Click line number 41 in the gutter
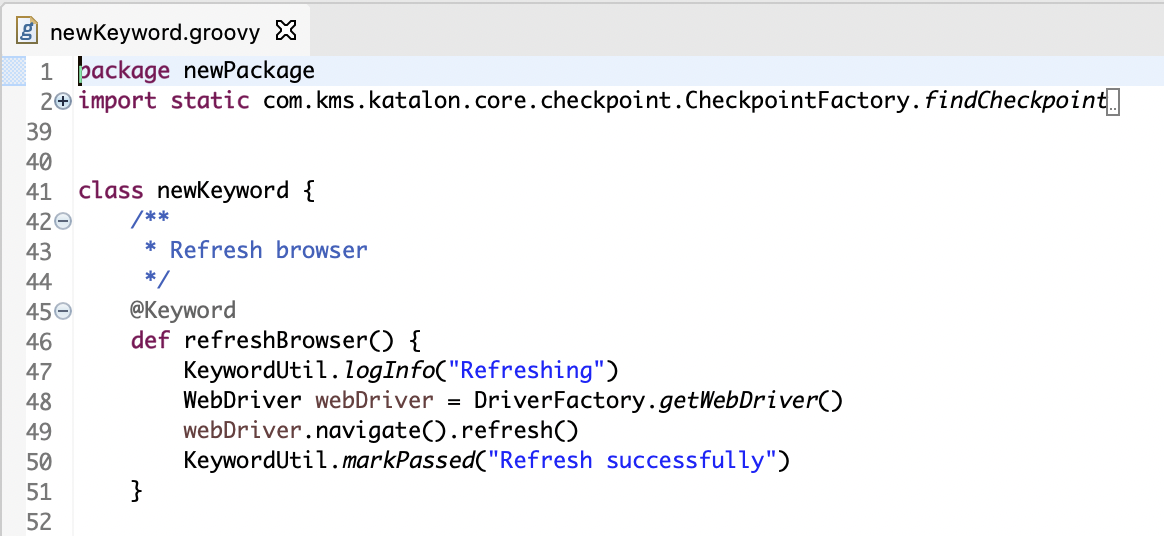This screenshot has height=536, width=1164. point(39,191)
